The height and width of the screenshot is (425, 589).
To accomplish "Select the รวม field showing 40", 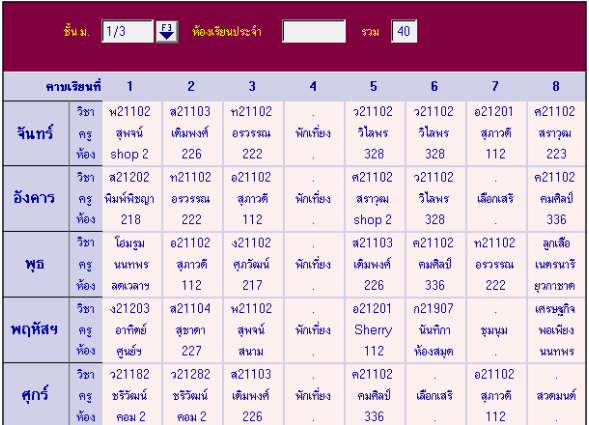I will click(x=404, y=31).
